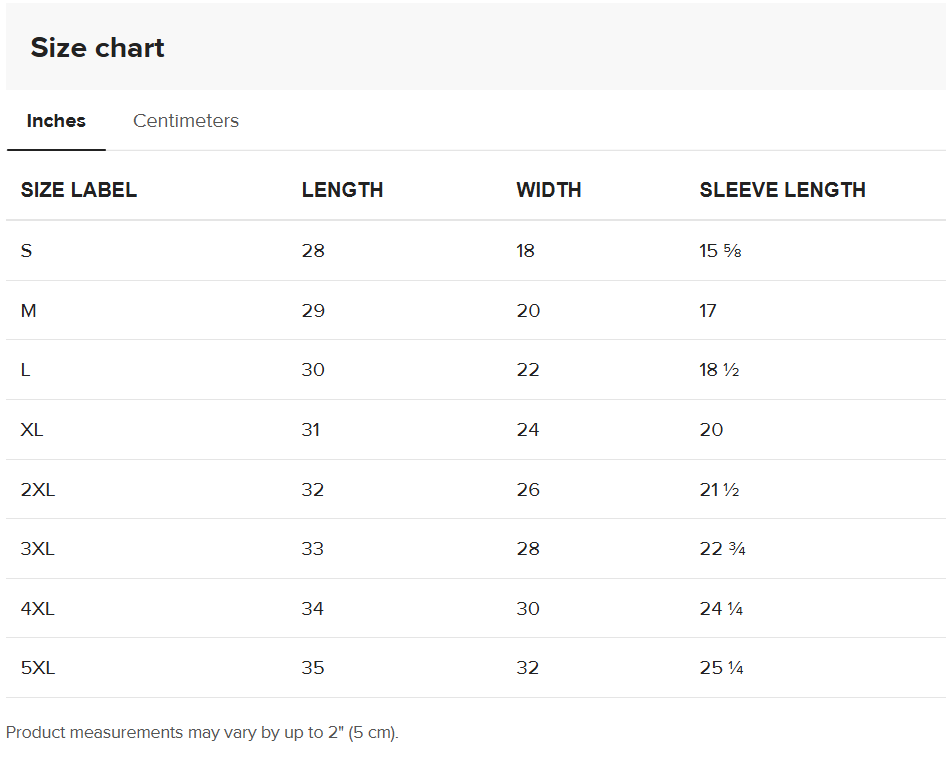
Task: Select the 5XL size row label
Action: [38, 668]
